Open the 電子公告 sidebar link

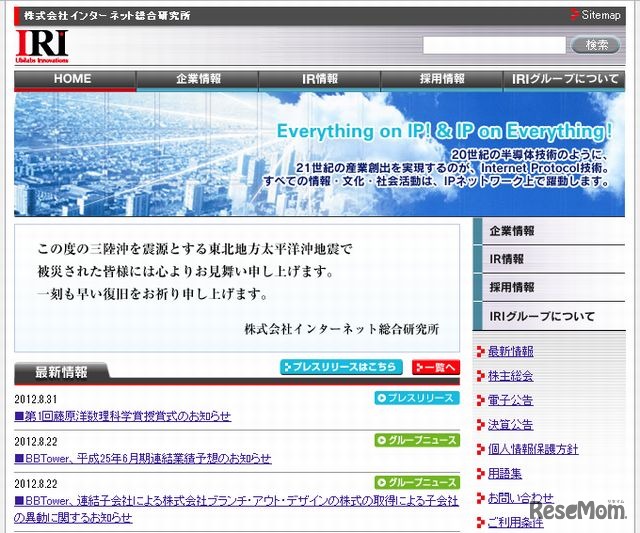pyautogui.click(x=511, y=400)
